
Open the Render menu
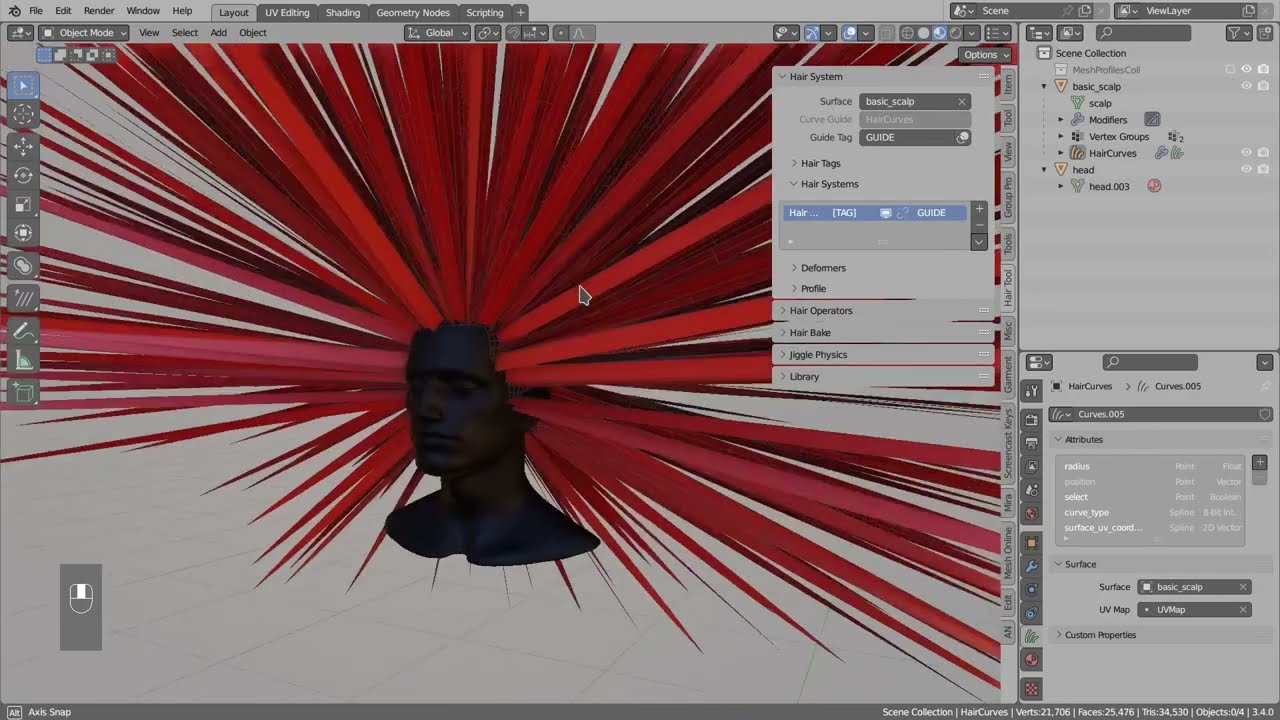click(x=98, y=11)
